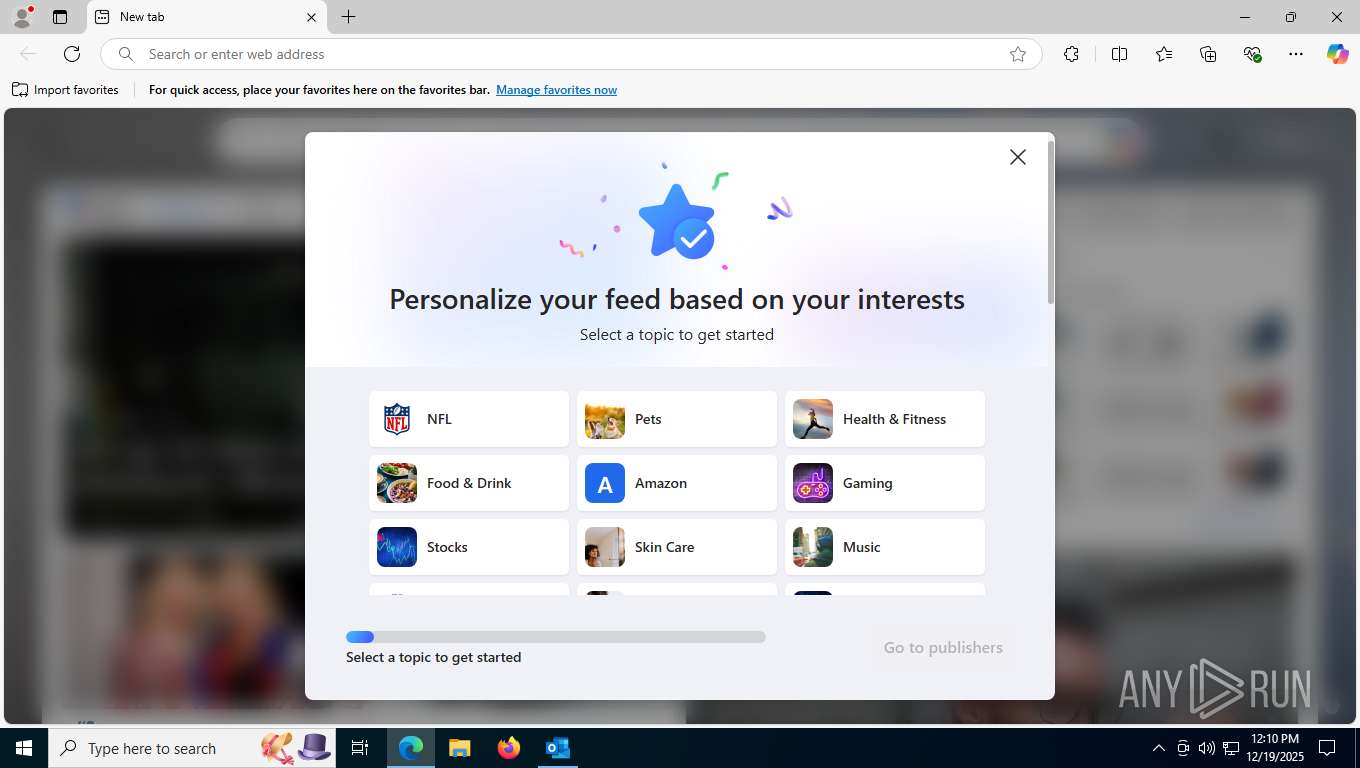The height and width of the screenshot is (768, 1360).
Task: Show hidden system tray icons
Action: pyautogui.click(x=1158, y=748)
